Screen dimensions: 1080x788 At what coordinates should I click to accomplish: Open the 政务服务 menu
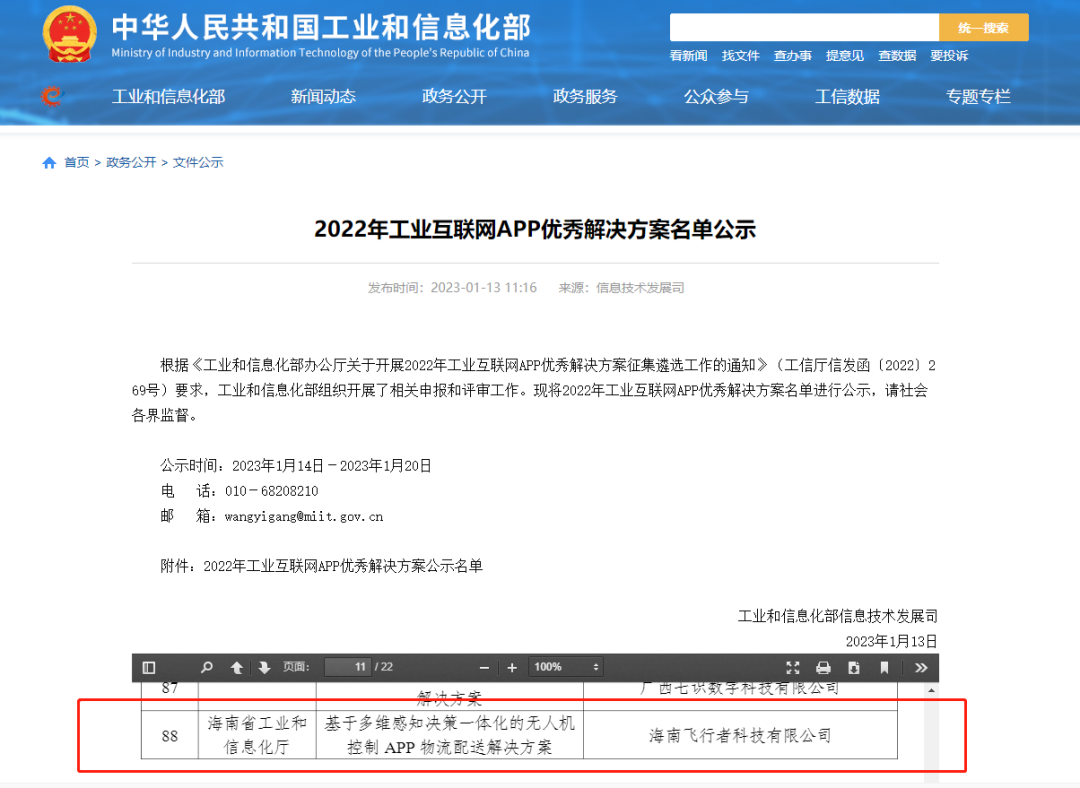tap(585, 97)
